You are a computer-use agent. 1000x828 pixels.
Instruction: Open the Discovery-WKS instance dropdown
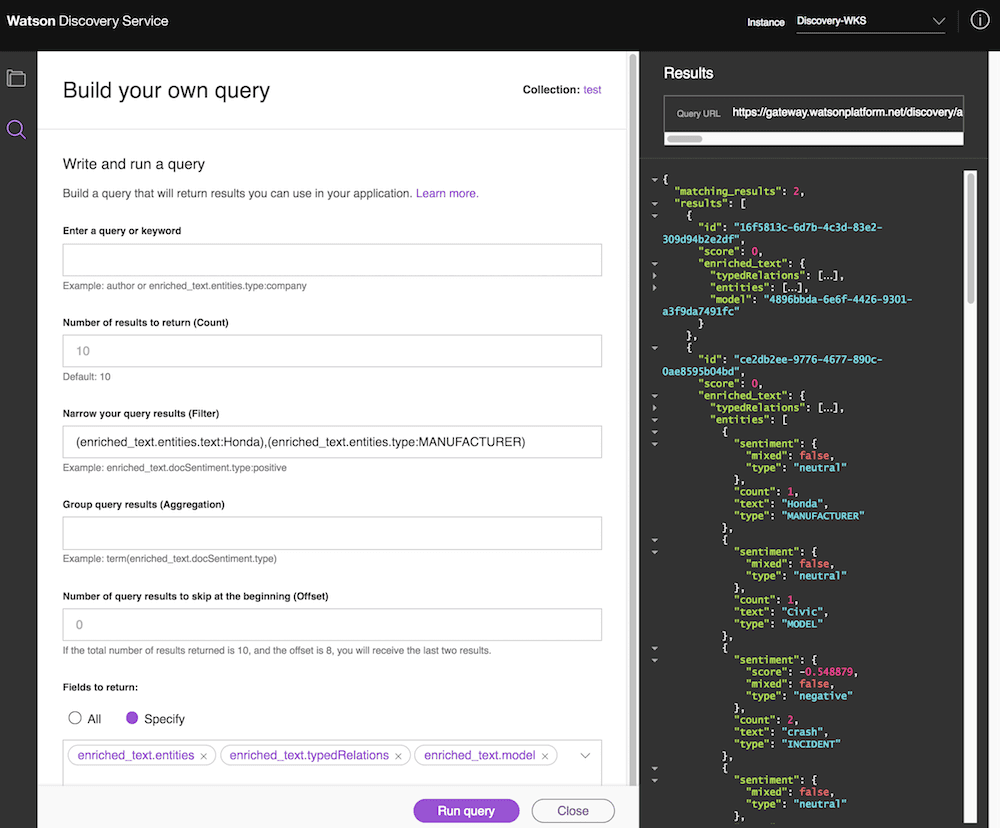pos(870,21)
